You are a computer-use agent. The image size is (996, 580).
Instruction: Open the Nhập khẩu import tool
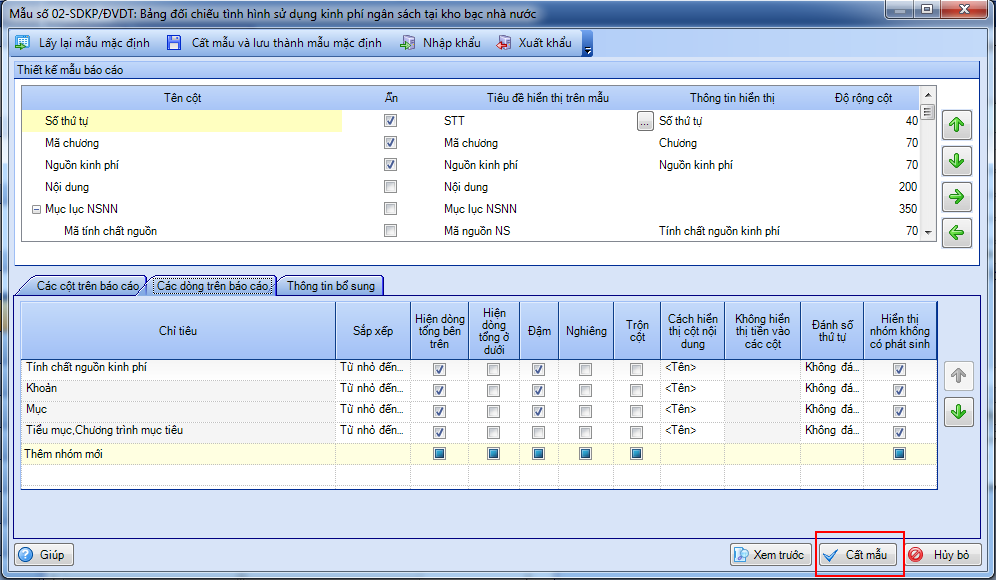click(x=440, y=43)
